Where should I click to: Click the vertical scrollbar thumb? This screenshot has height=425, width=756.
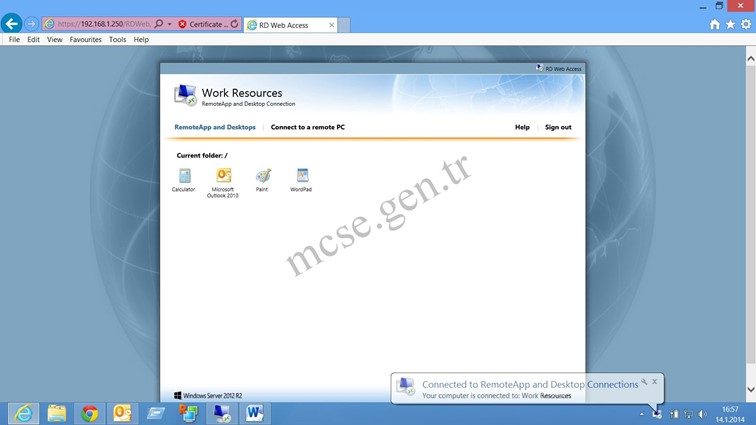751,215
